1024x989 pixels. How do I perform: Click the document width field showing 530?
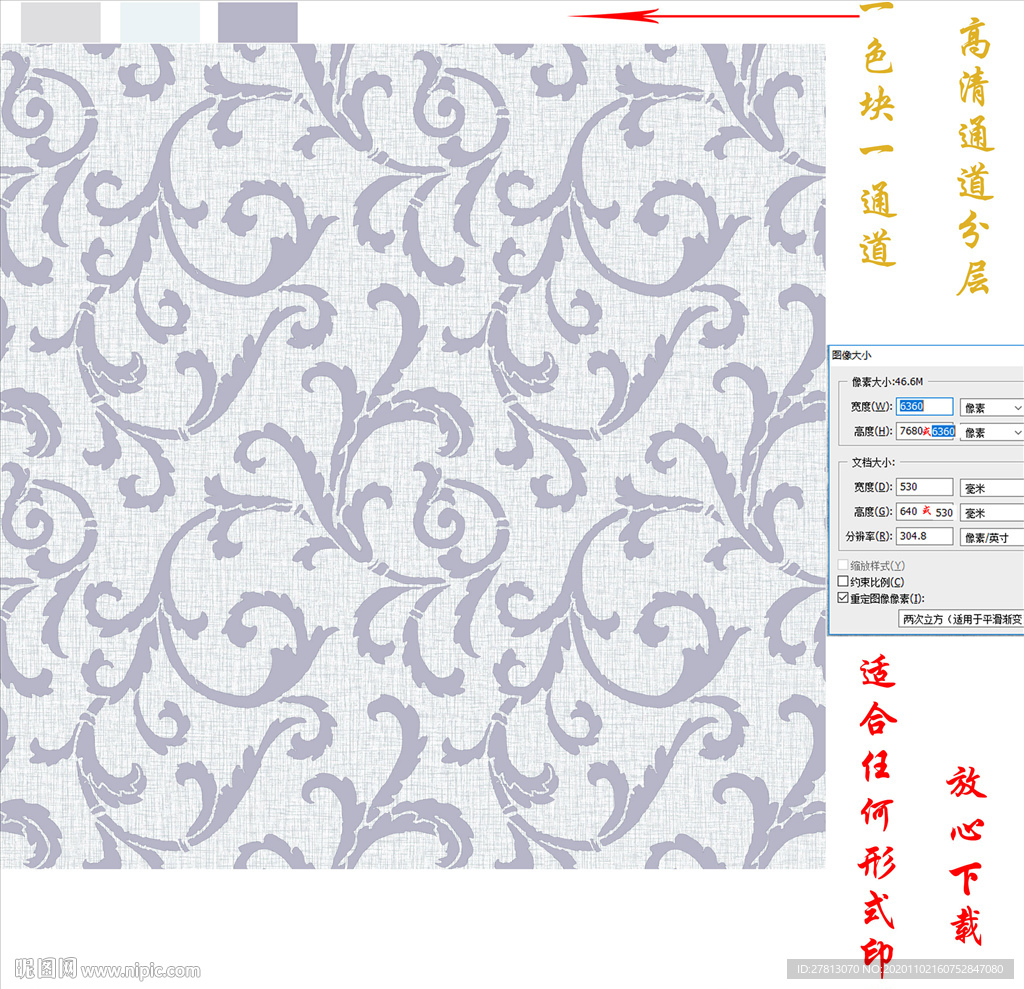pyautogui.click(x=924, y=487)
